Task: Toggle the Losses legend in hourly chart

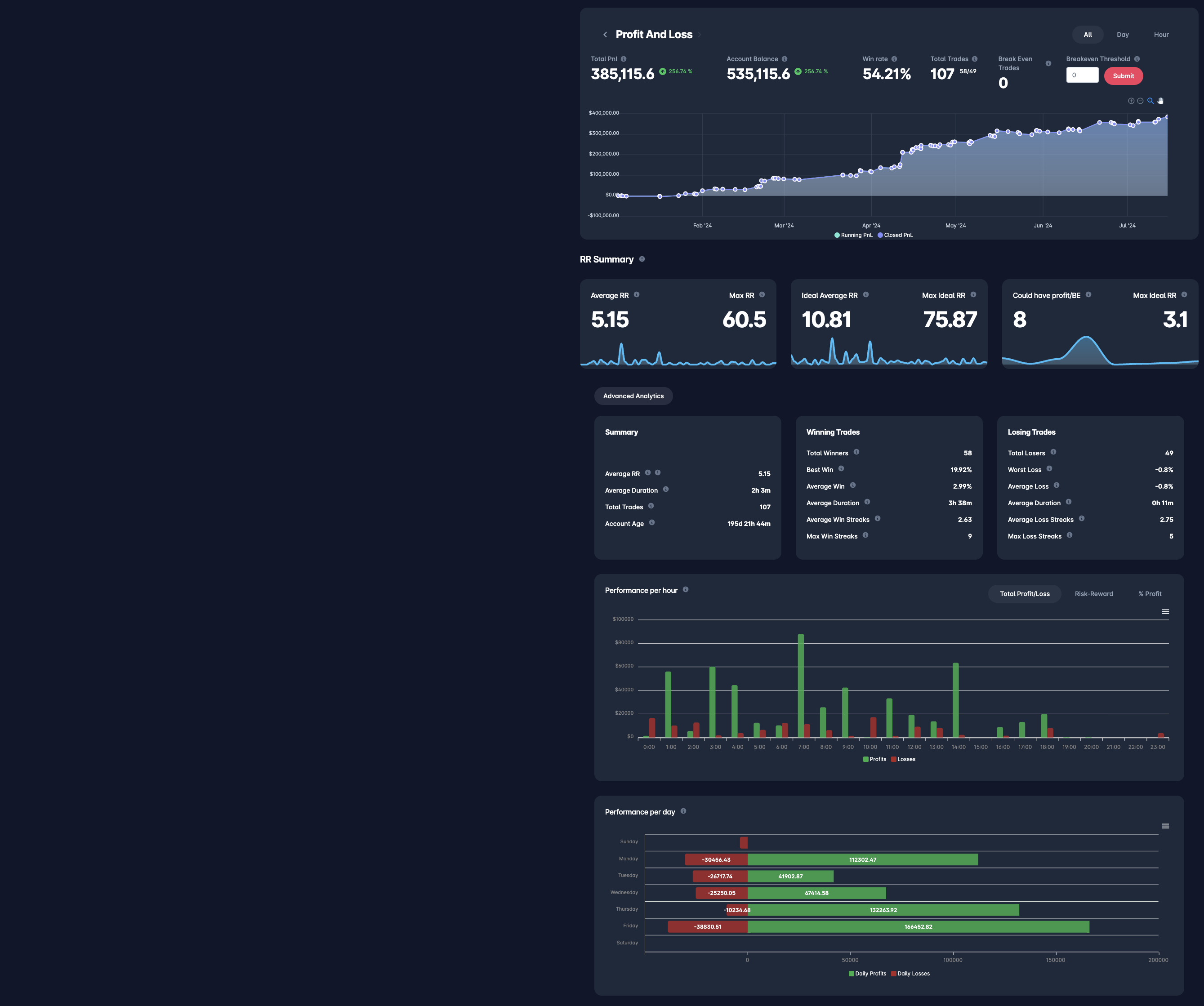Action: click(903, 760)
